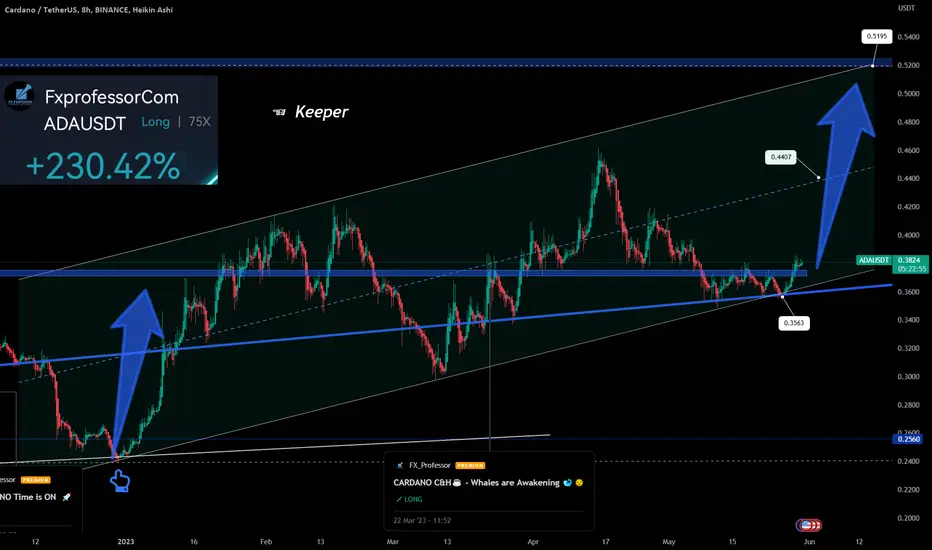Image resolution: width=932 pixels, height=550 pixels.
Task: Click the +230.42% profit figure
Action: pyautogui.click(x=103, y=166)
